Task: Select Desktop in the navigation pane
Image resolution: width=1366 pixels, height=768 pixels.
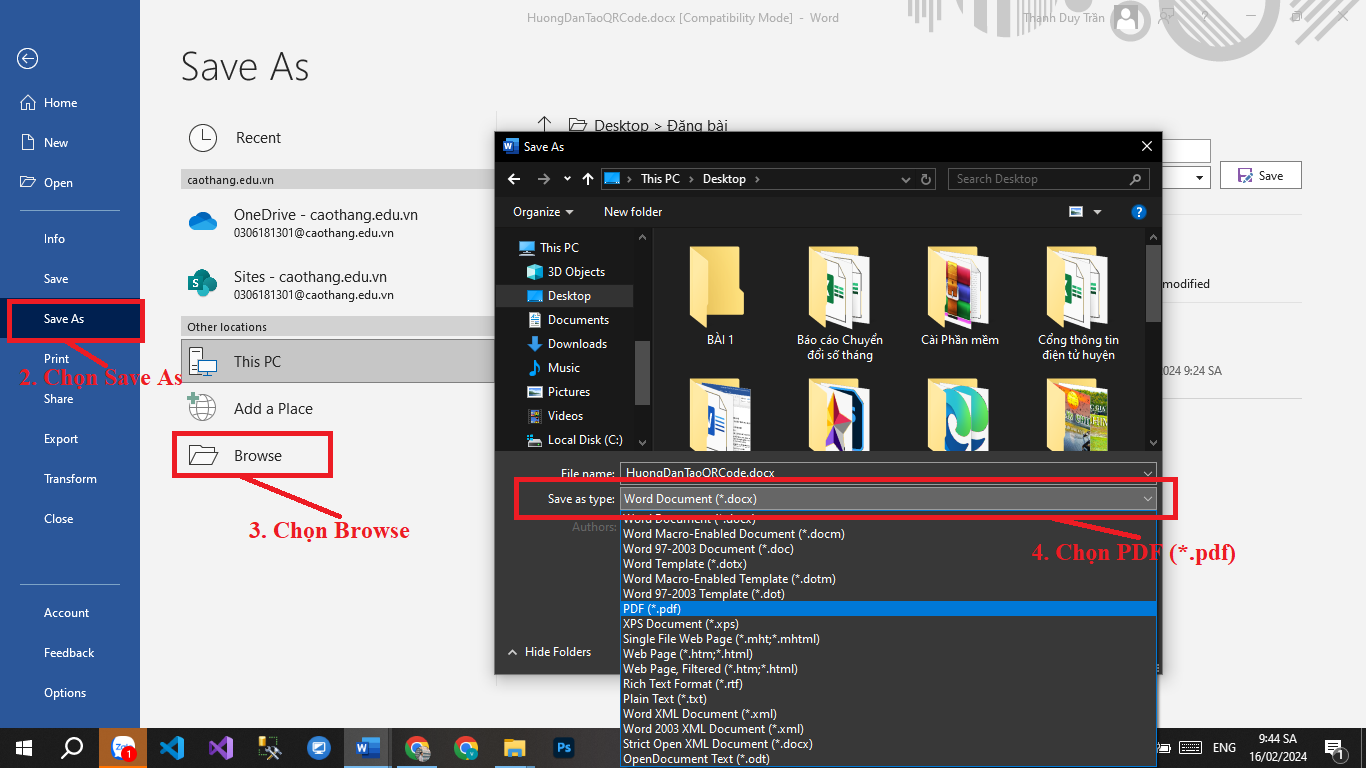Action: coord(565,296)
